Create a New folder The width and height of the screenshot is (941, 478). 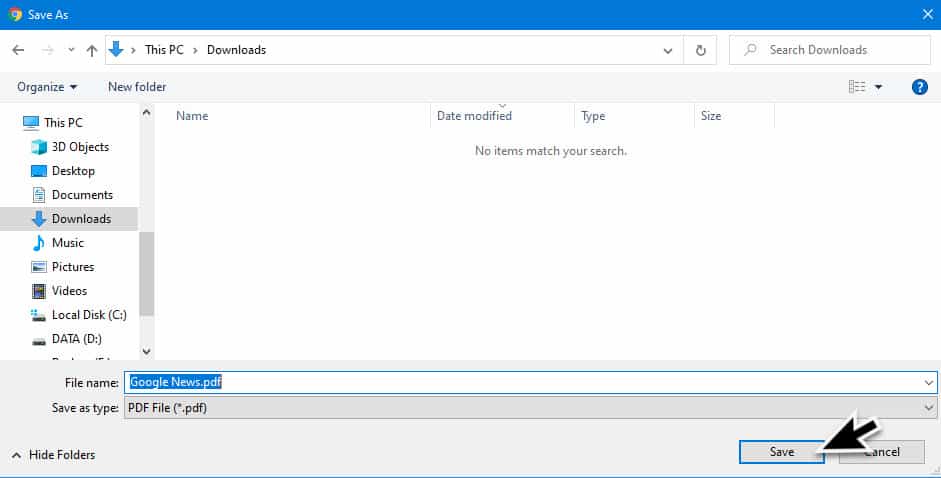pos(137,86)
